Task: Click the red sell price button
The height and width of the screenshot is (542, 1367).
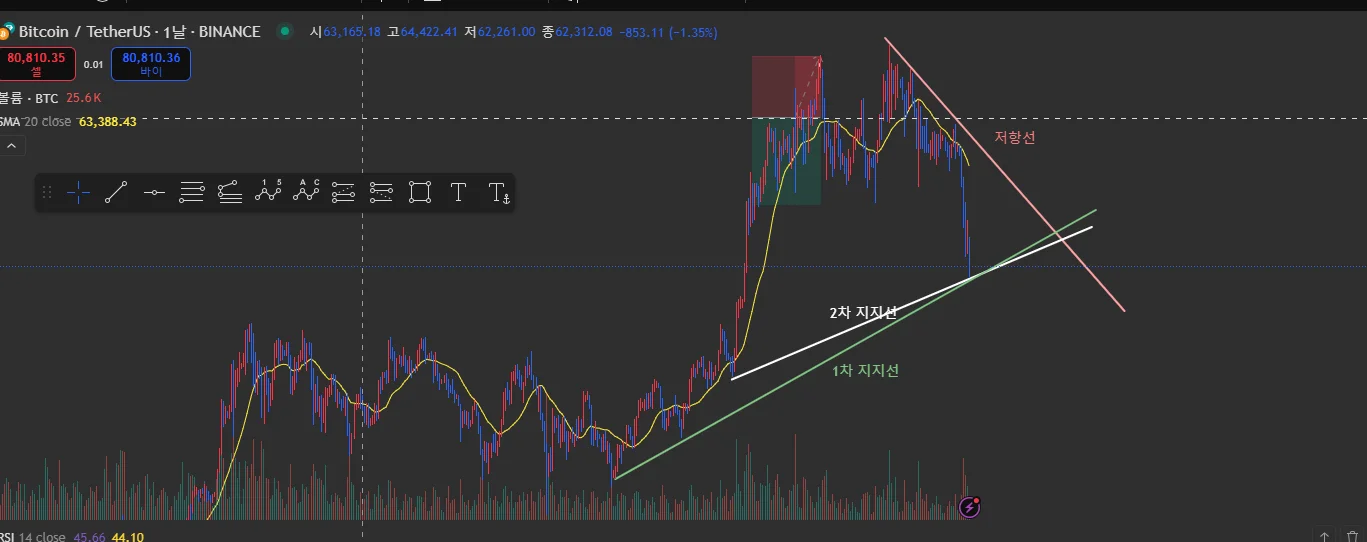Action: click(36, 64)
